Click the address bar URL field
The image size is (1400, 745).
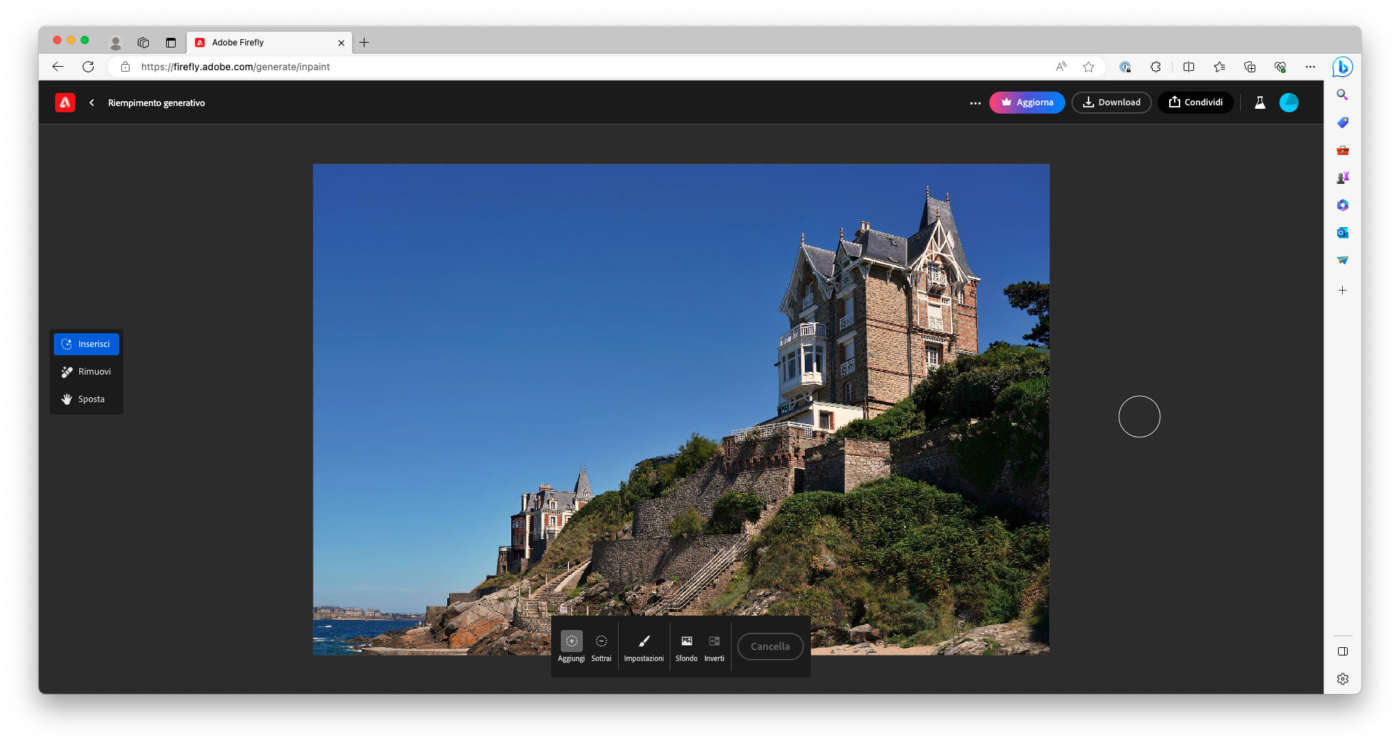pos(580,67)
